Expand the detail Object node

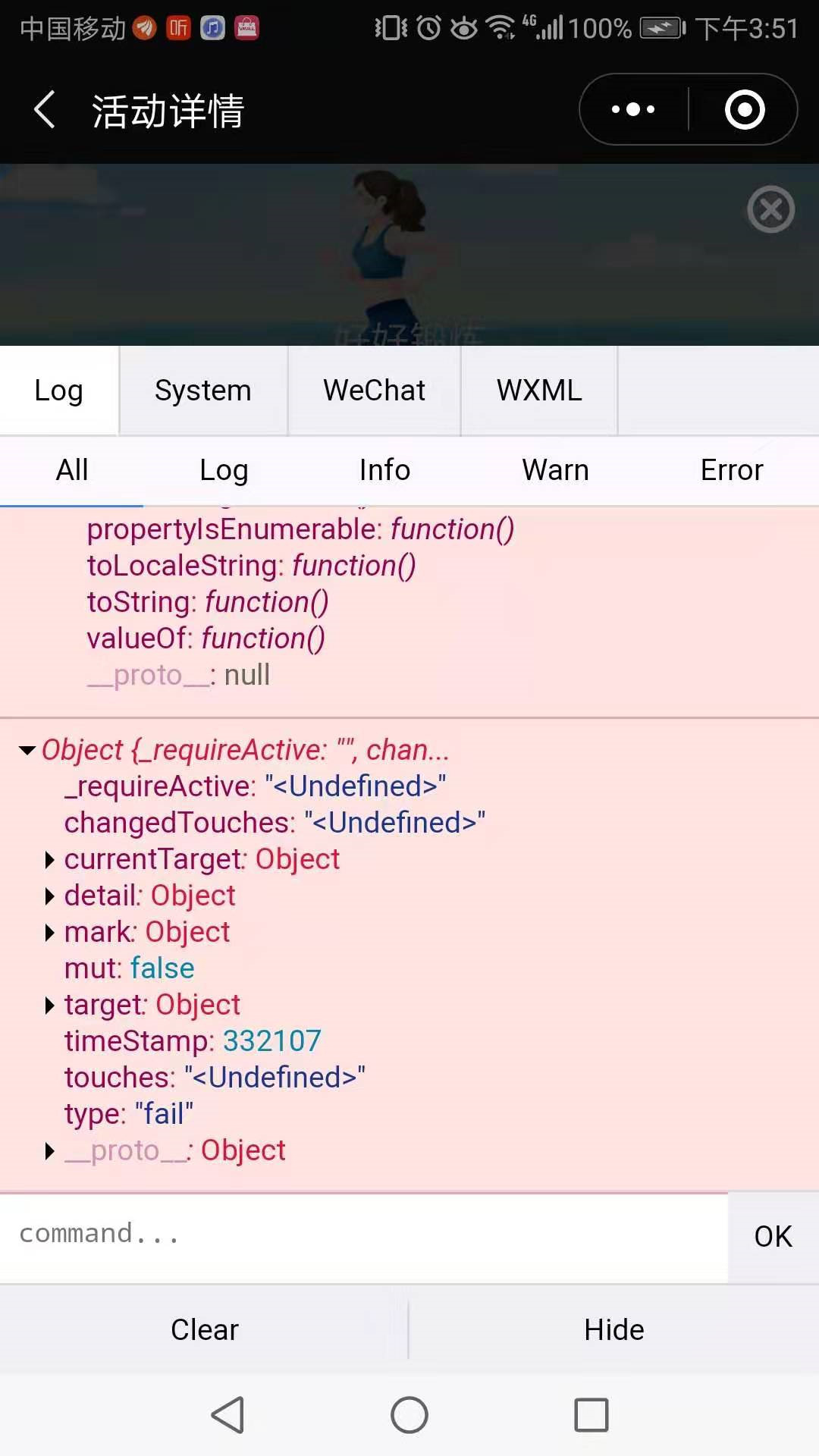50,896
